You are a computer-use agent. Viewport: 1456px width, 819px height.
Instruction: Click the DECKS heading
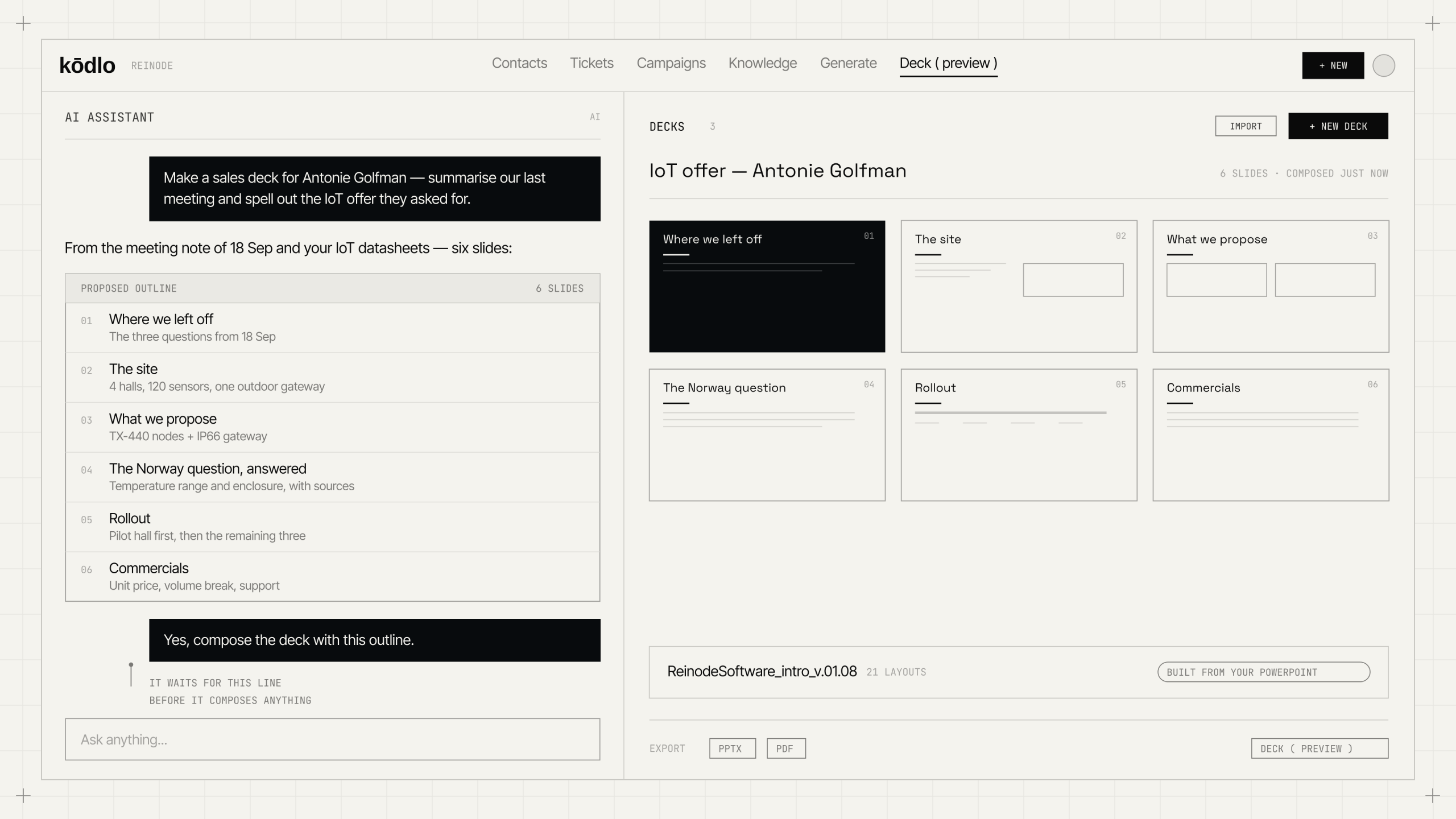click(x=667, y=127)
